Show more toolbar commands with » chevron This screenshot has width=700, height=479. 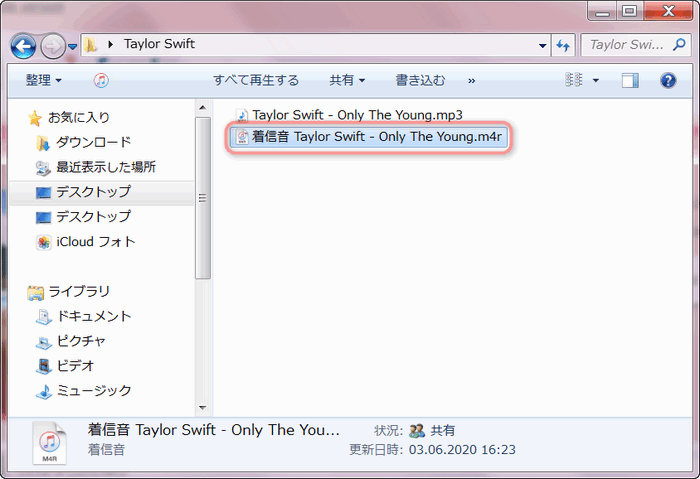pos(471,81)
